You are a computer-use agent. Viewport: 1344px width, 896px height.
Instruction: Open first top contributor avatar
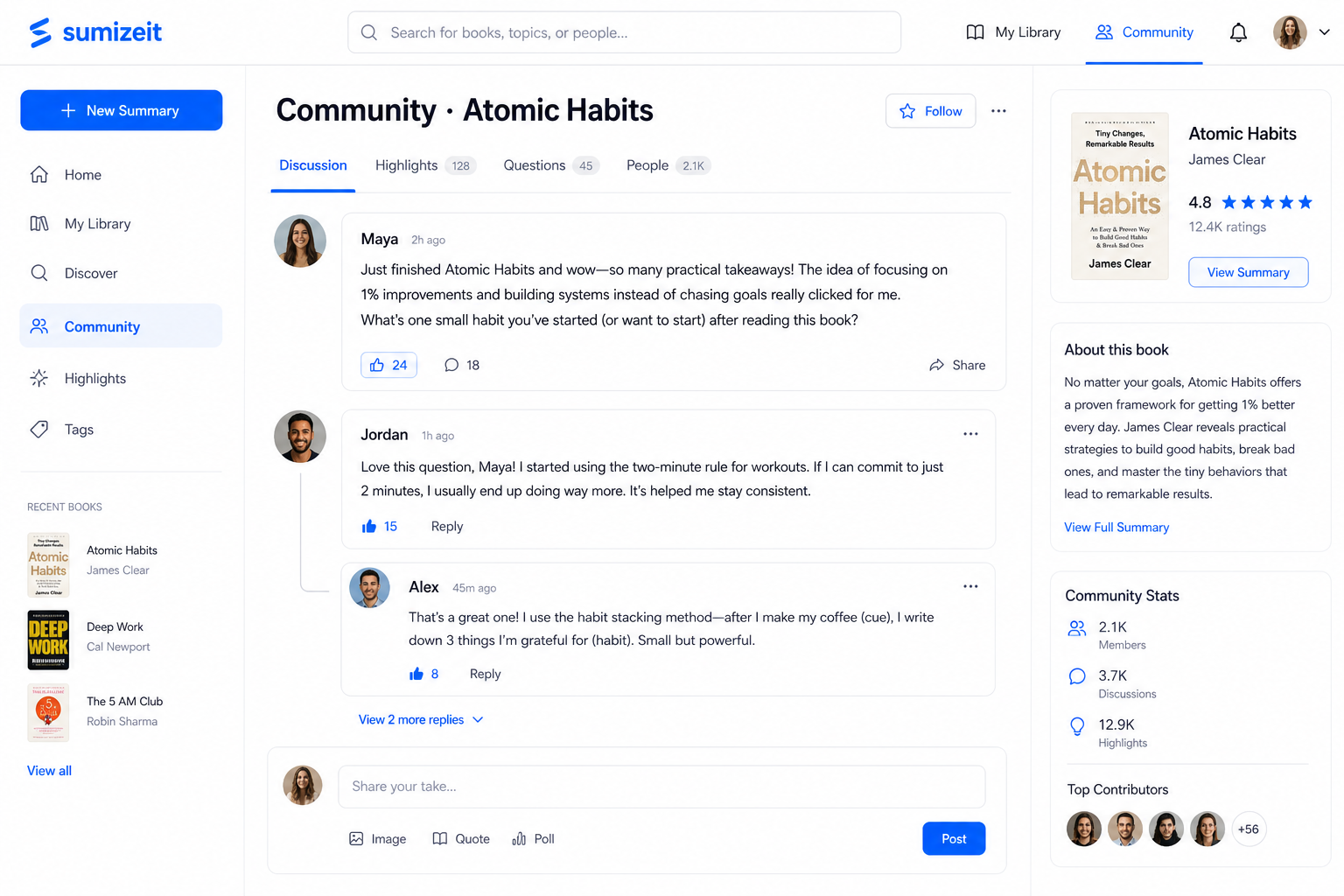pyautogui.click(x=1083, y=829)
